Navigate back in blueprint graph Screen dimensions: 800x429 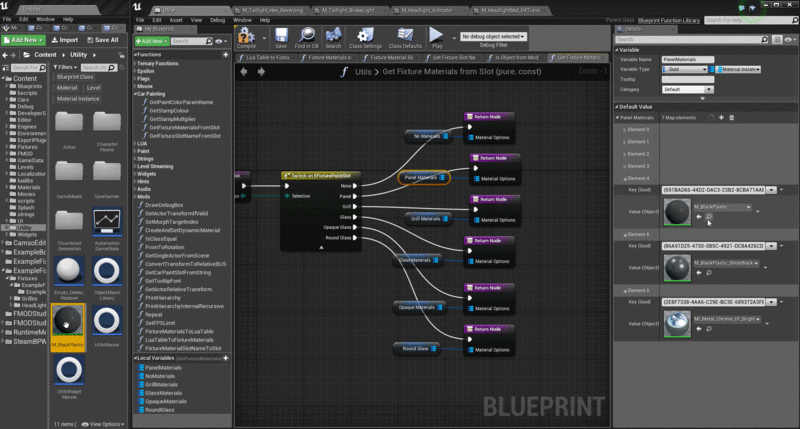click(x=244, y=72)
